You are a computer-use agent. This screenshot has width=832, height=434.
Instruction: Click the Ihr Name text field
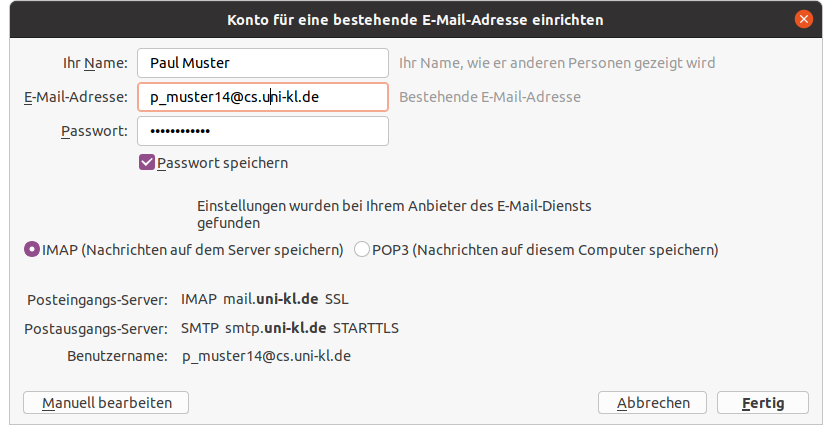click(x=262, y=63)
